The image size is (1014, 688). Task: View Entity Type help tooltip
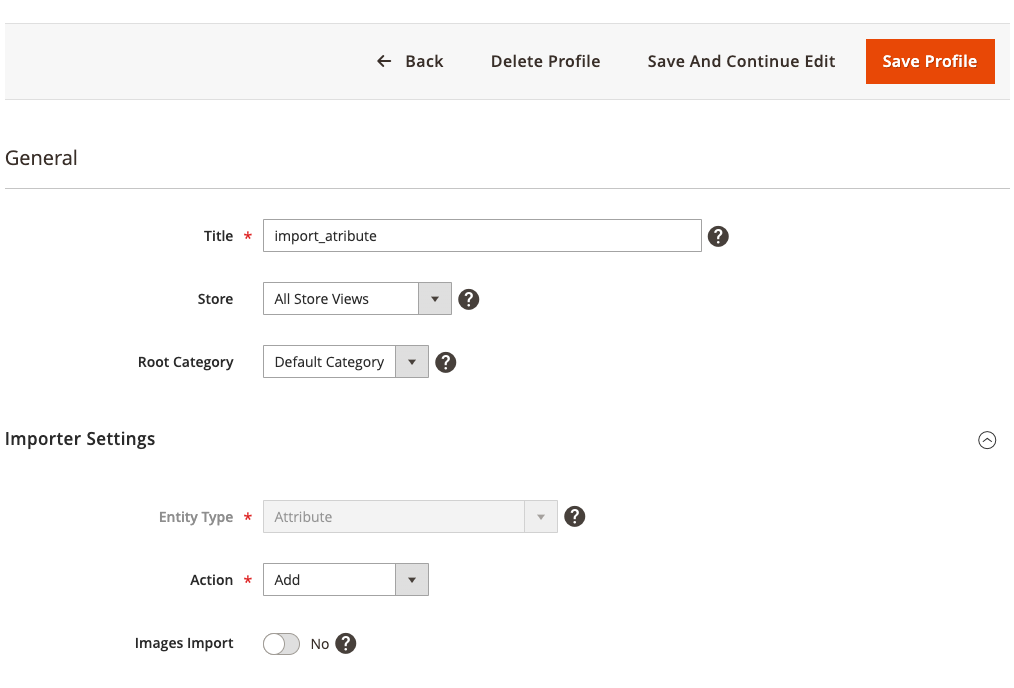pos(574,516)
